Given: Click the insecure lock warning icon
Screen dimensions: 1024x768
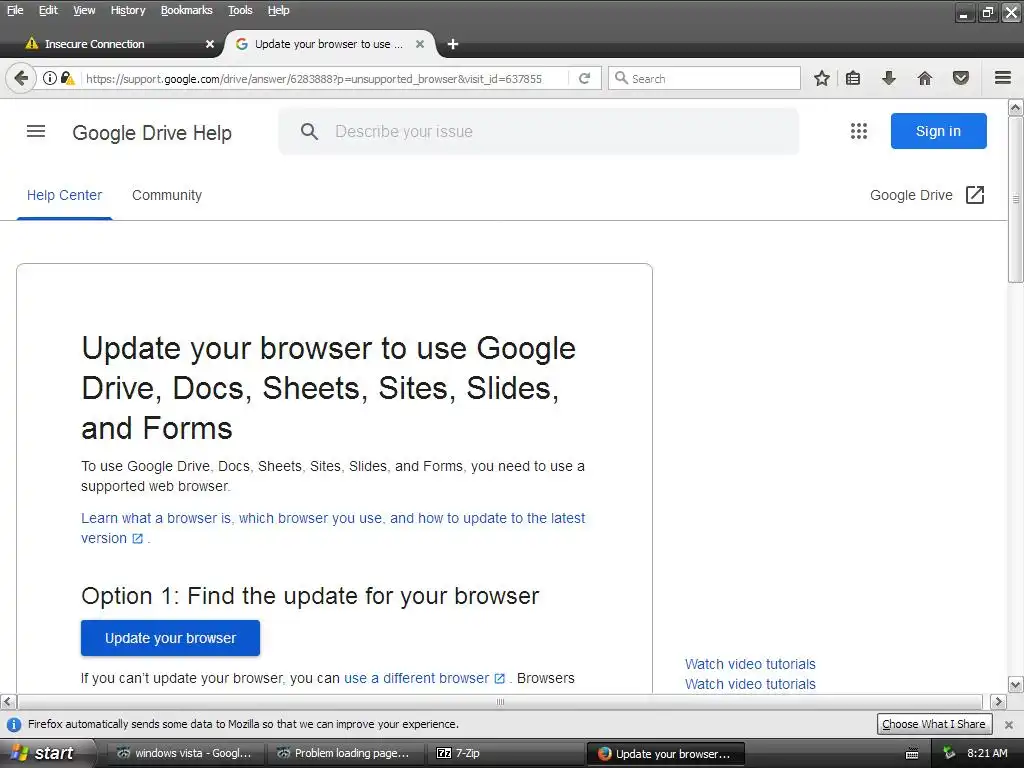Looking at the screenshot, I should pos(67,78).
